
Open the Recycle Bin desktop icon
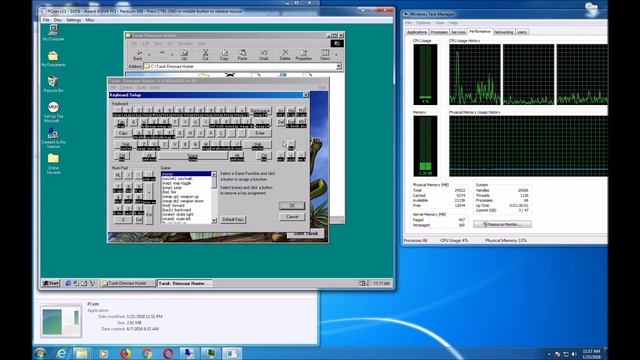pos(53,84)
